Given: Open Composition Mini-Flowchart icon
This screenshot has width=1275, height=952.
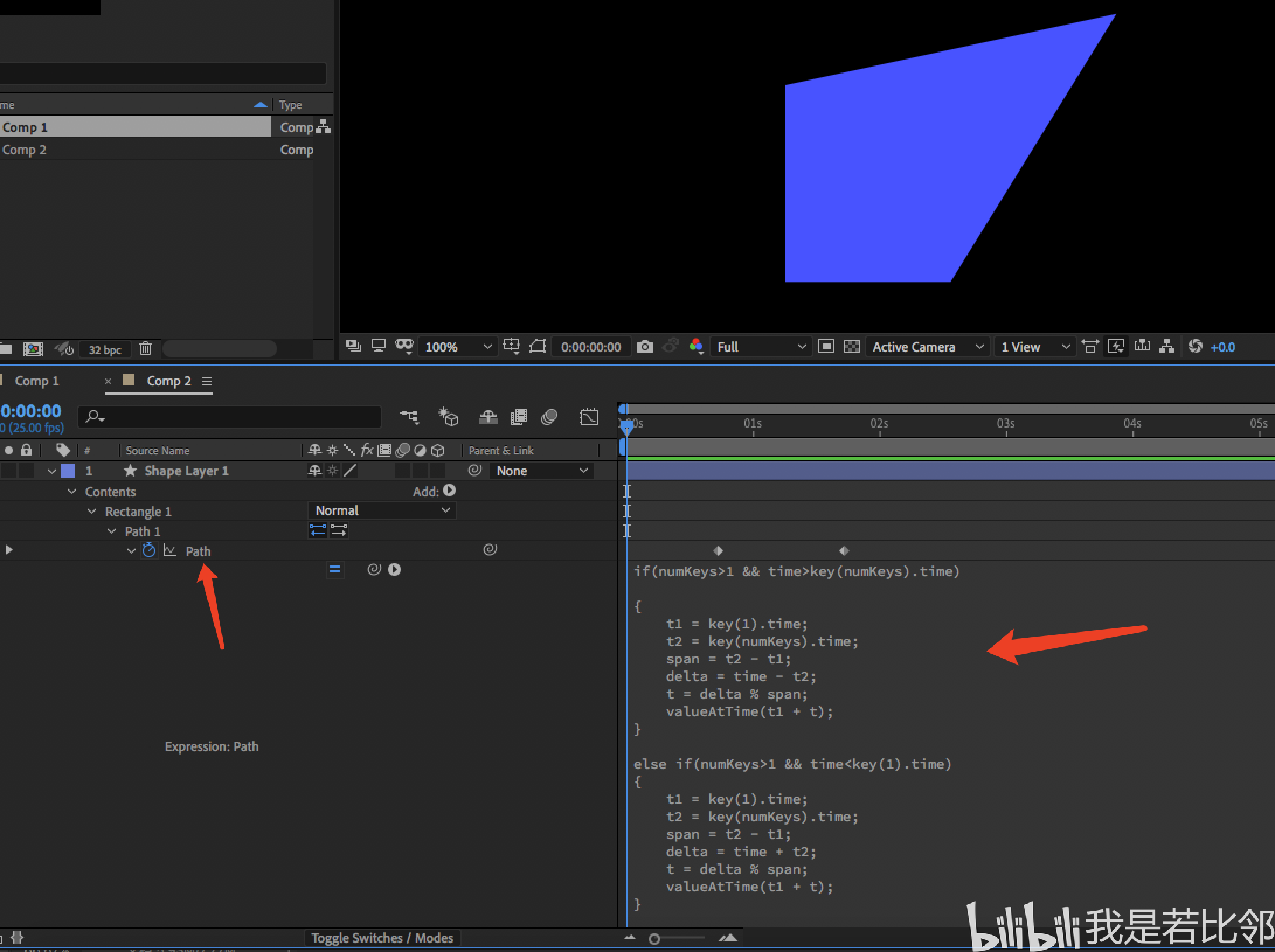Looking at the screenshot, I should 410,417.
